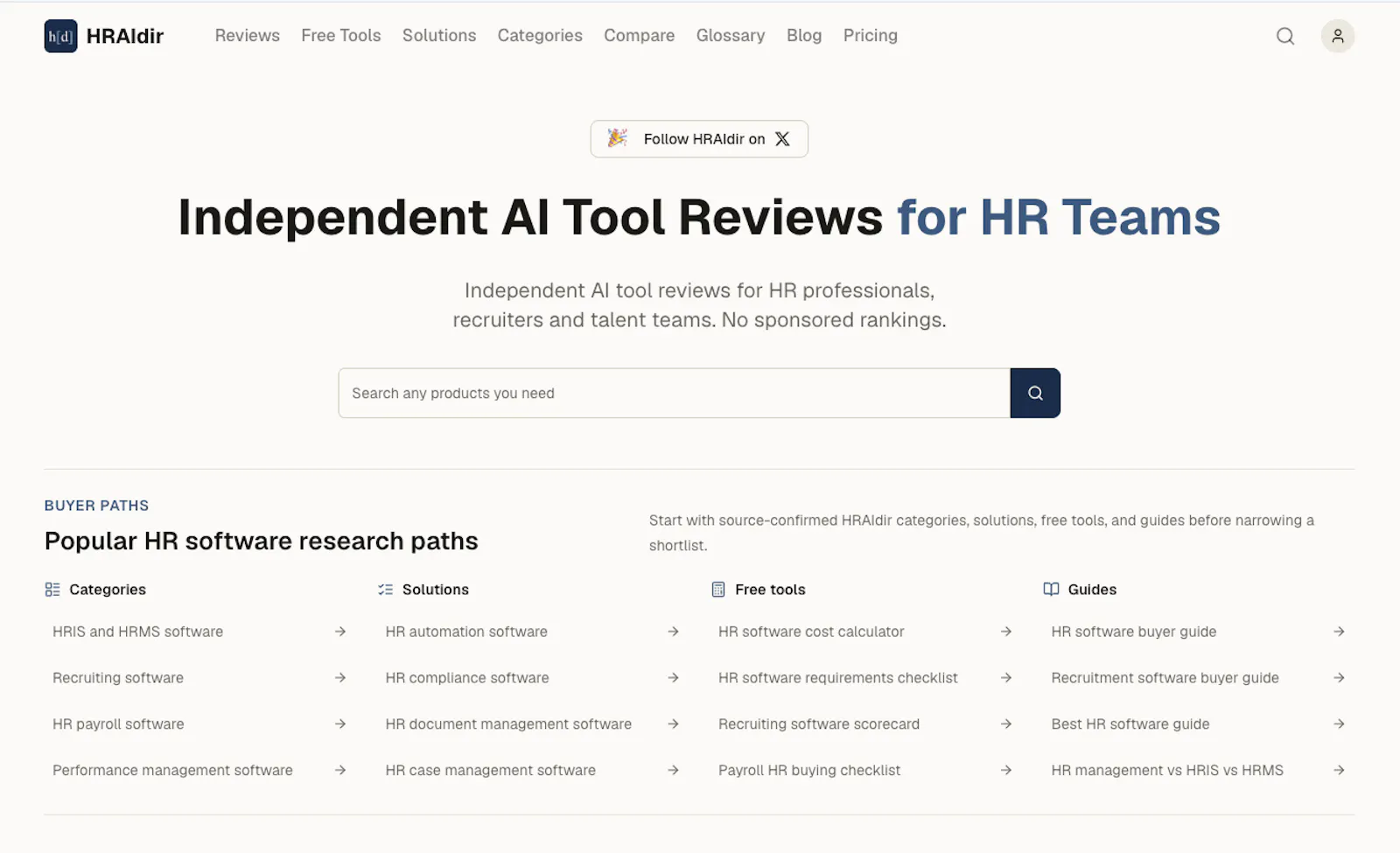Open the Categories nav menu
This screenshot has height=853, width=1400.
click(x=540, y=36)
